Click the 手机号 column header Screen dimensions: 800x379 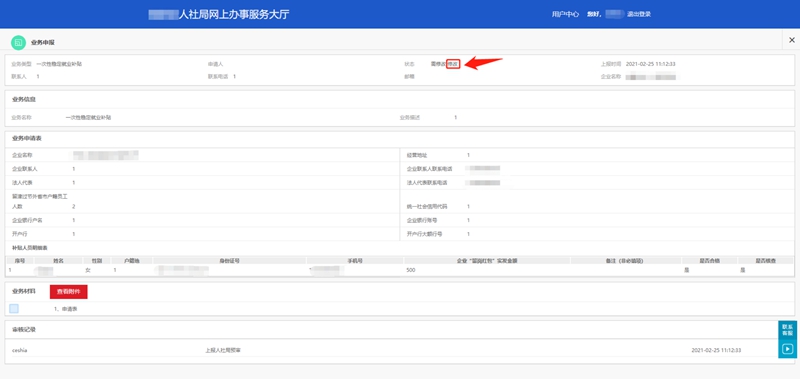pos(355,261)
